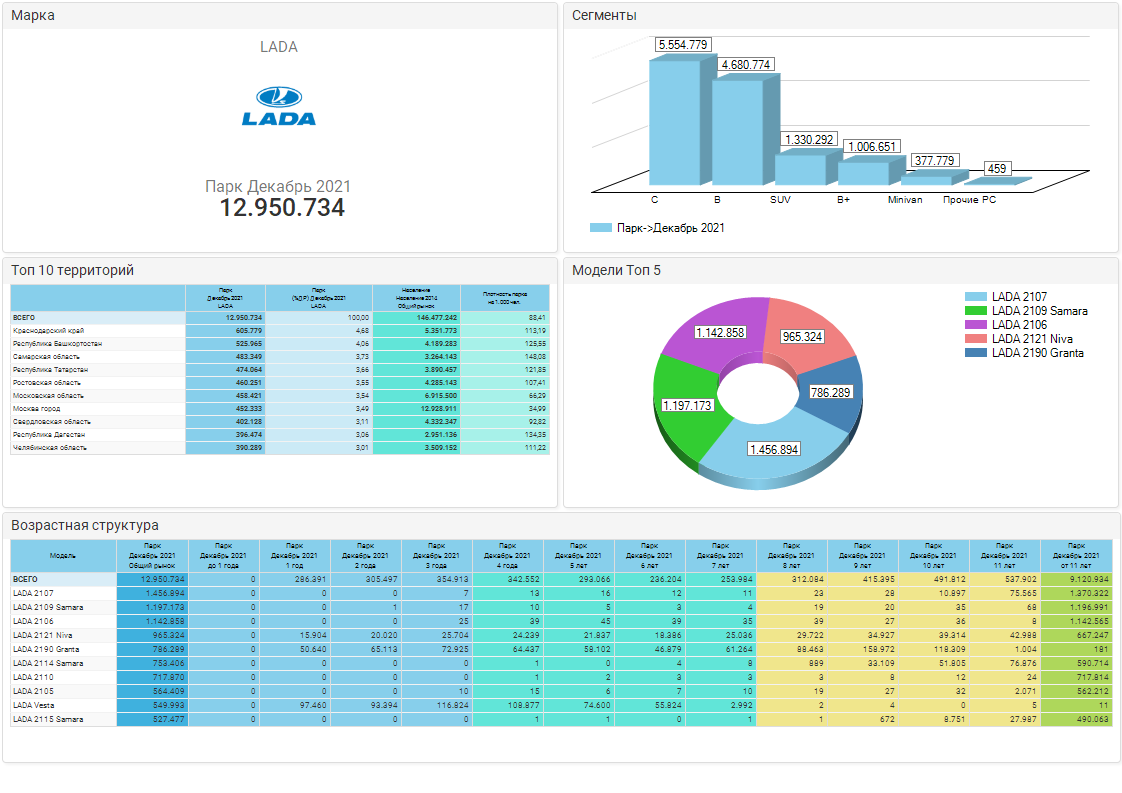Select LADA Vesta in age structure table
Screen dimensions: 1122x793
(x=36, y=705)
